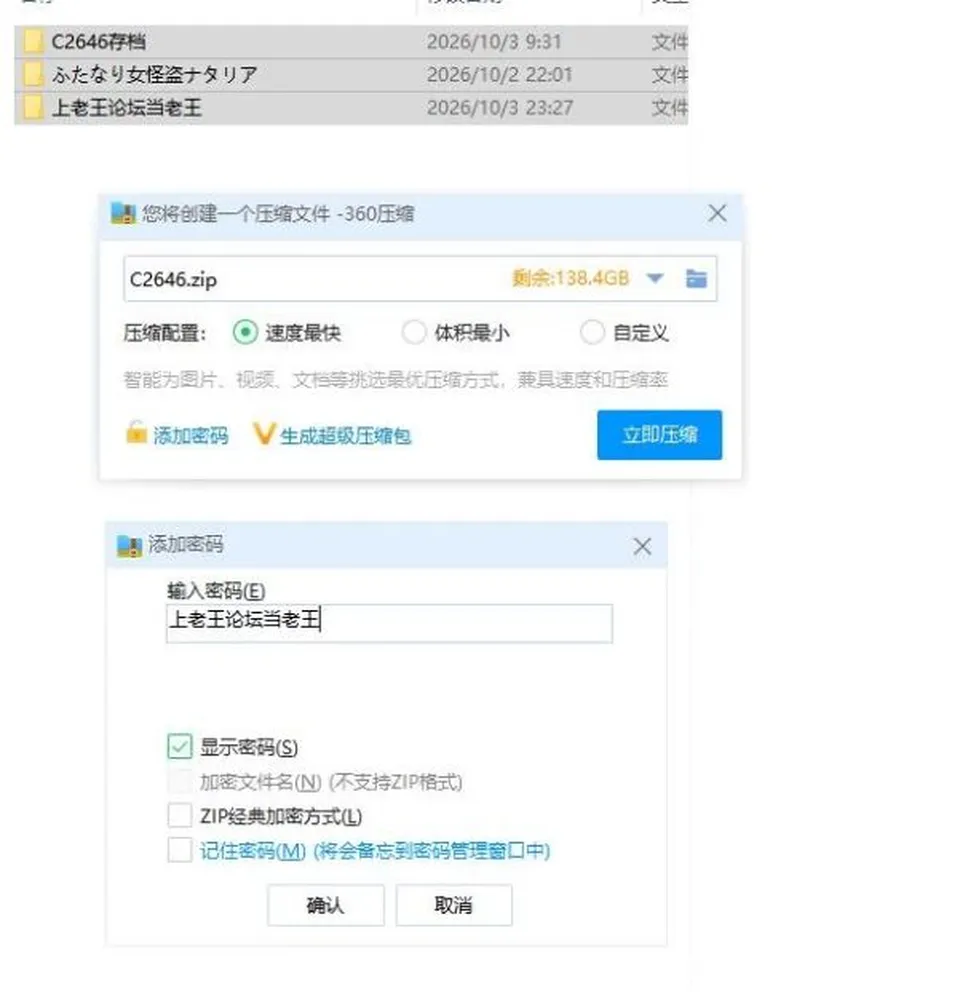Click the date 2026/10/2 22:01
This screenshot has height=992, width=960.
[499, 75]
